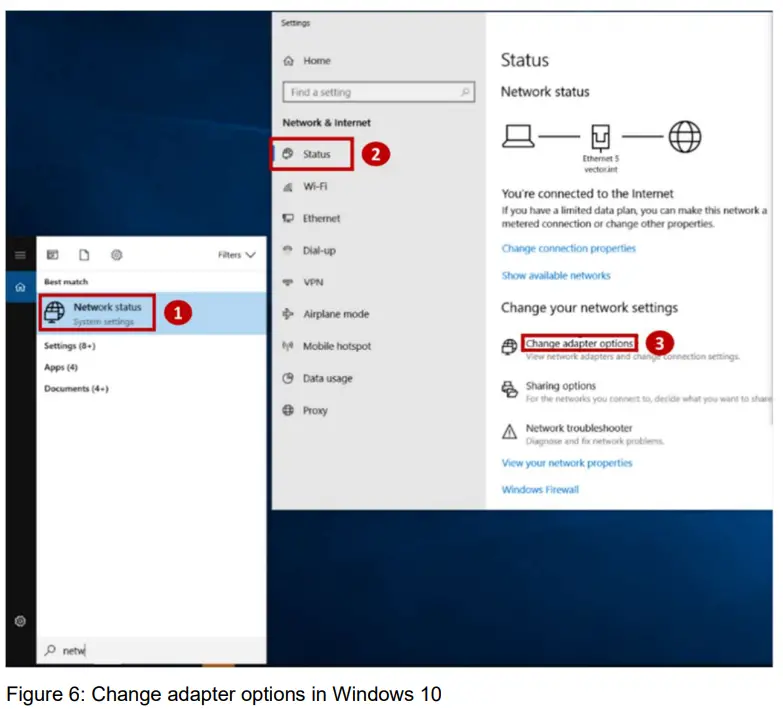This screenshot has width=783, height=709.
Task: Open Windows Firewall link
Action: tap(540, 489)
